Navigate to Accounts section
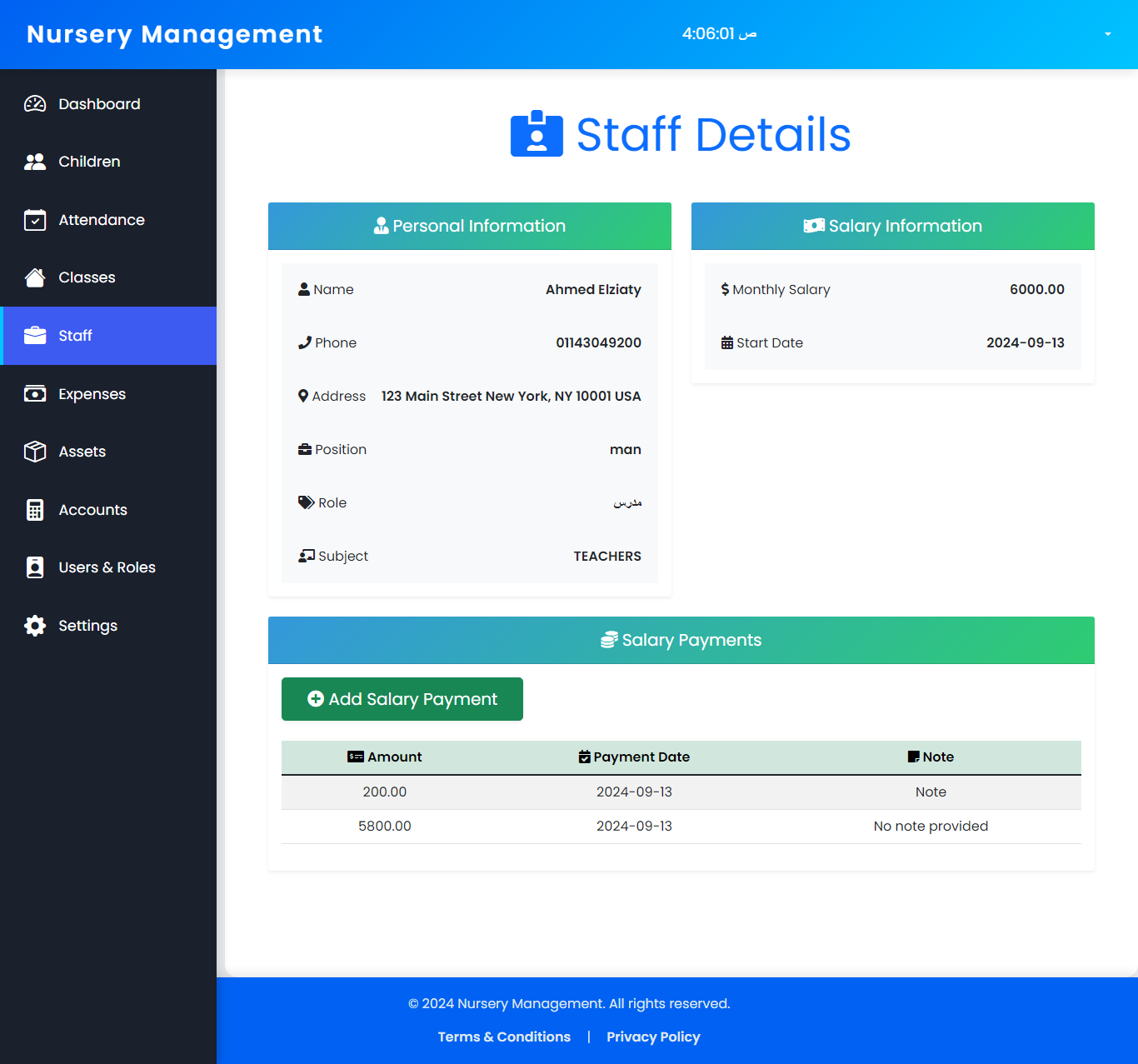1138x1064 pixels. 92,510
